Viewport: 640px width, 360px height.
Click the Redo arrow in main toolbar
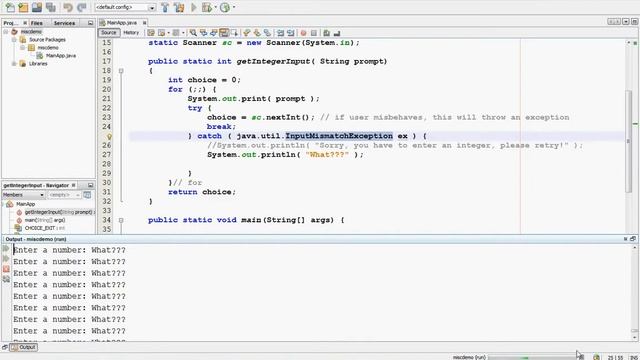pyautogui.click(x=82, y=7)
